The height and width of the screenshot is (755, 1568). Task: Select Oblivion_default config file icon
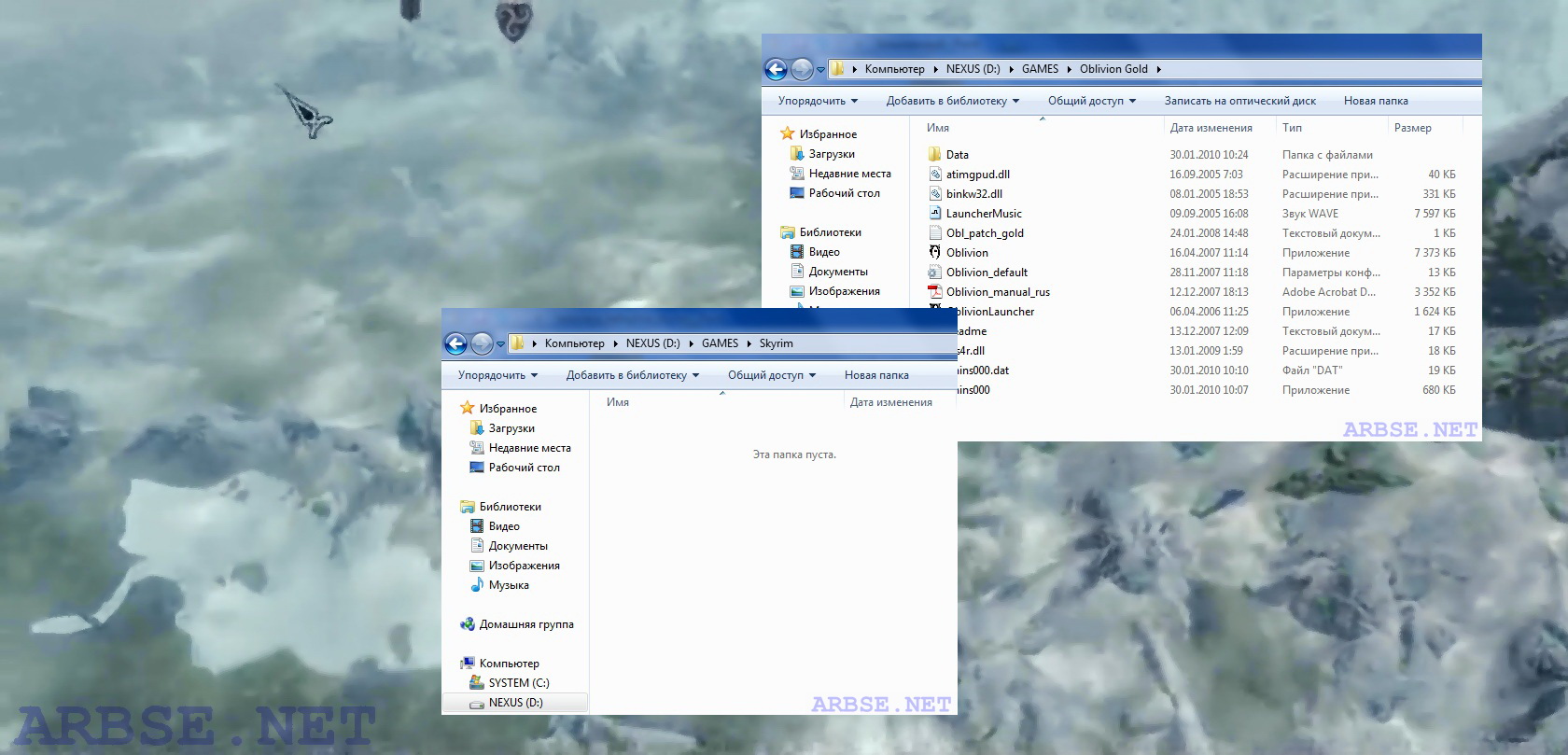pyautogui.click(x=935, y=272)
